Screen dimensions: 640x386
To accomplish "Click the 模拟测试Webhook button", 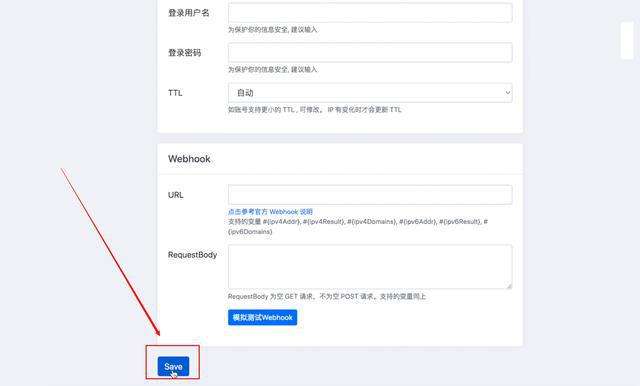I will [x=262, y=317].
